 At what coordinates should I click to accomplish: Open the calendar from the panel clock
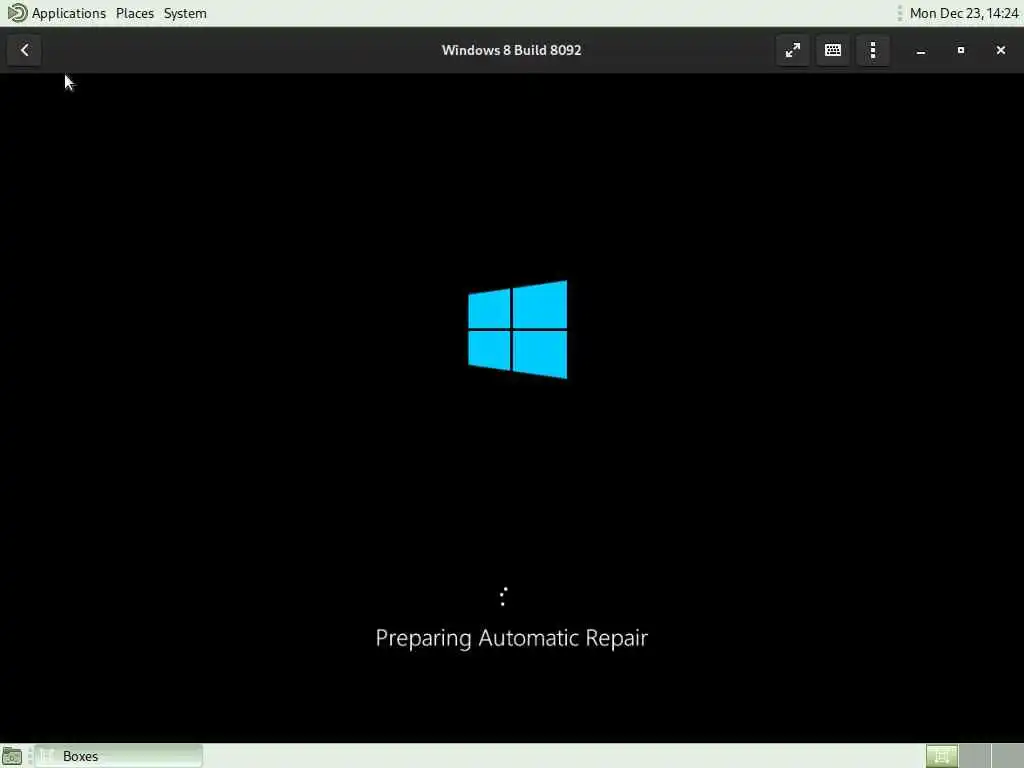[x=964, y=13]
